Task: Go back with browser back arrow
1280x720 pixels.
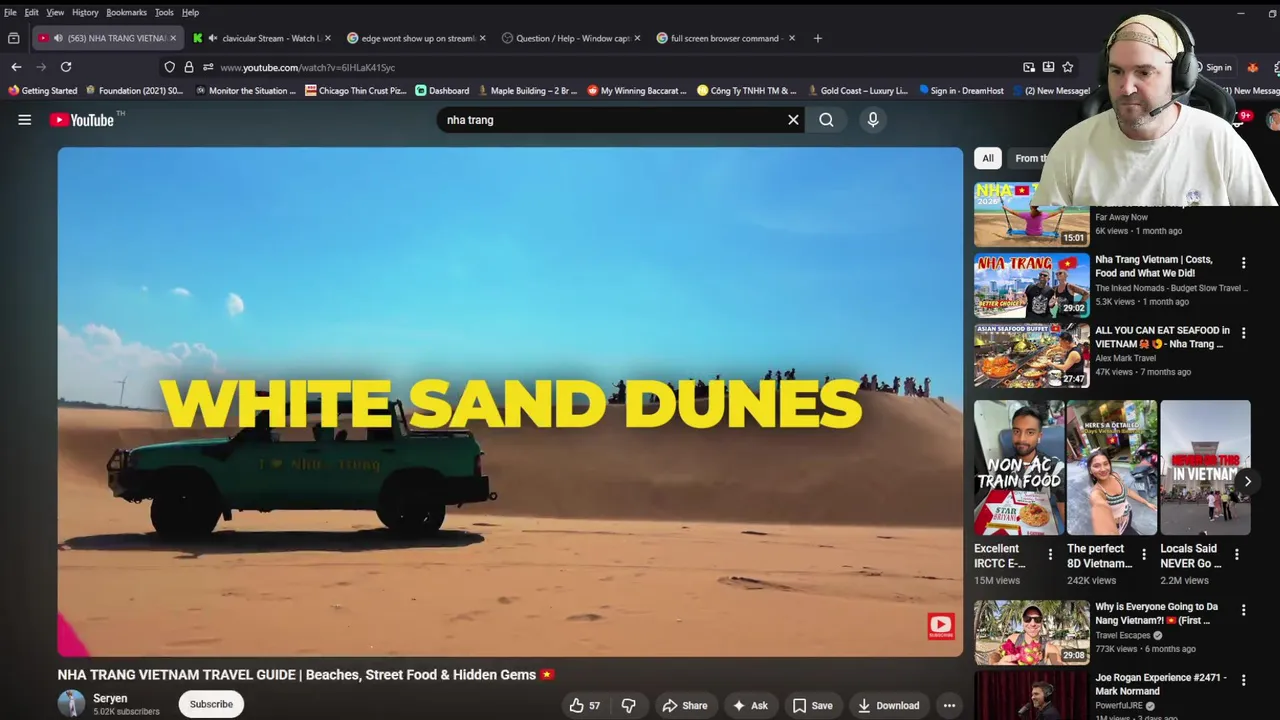Action: [16, 67]
